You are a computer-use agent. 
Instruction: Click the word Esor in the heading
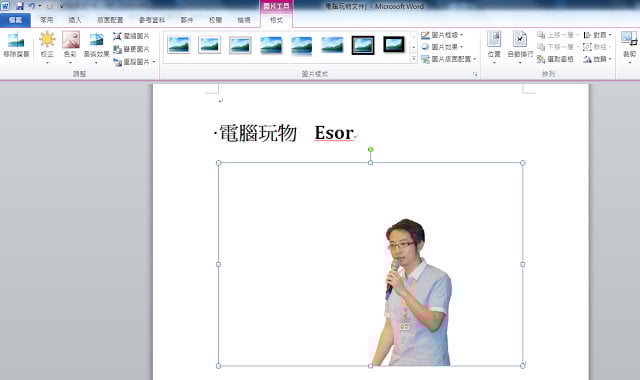334,133
